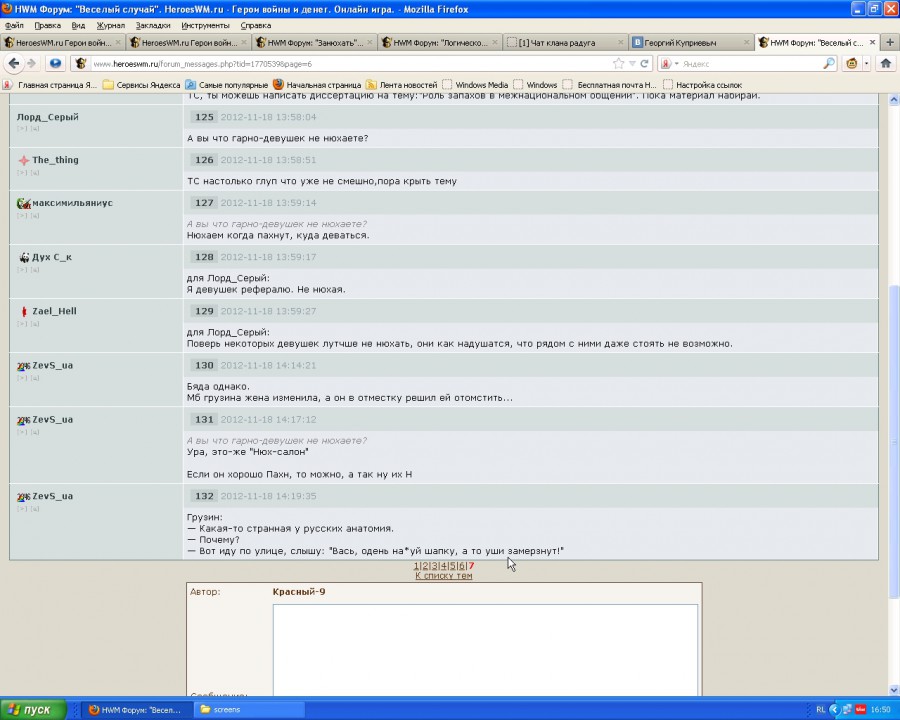Click the clan icon beside максимильяниус
Viewport: 900px width, 720px height.
pyautogui.click(x=24, y=203)
